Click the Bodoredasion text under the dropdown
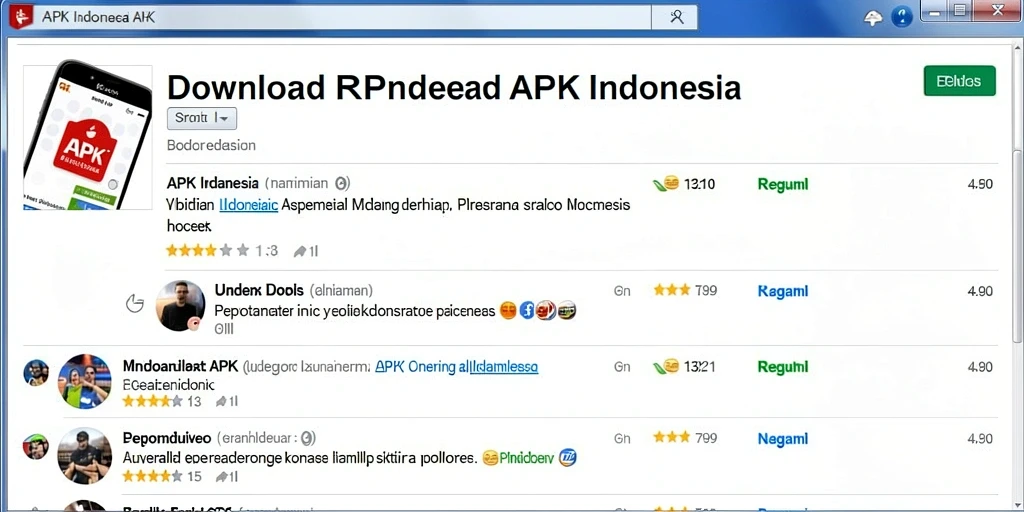Image resolution: width=1024 pixels, height=512 pixels. [x=212, y=145]
